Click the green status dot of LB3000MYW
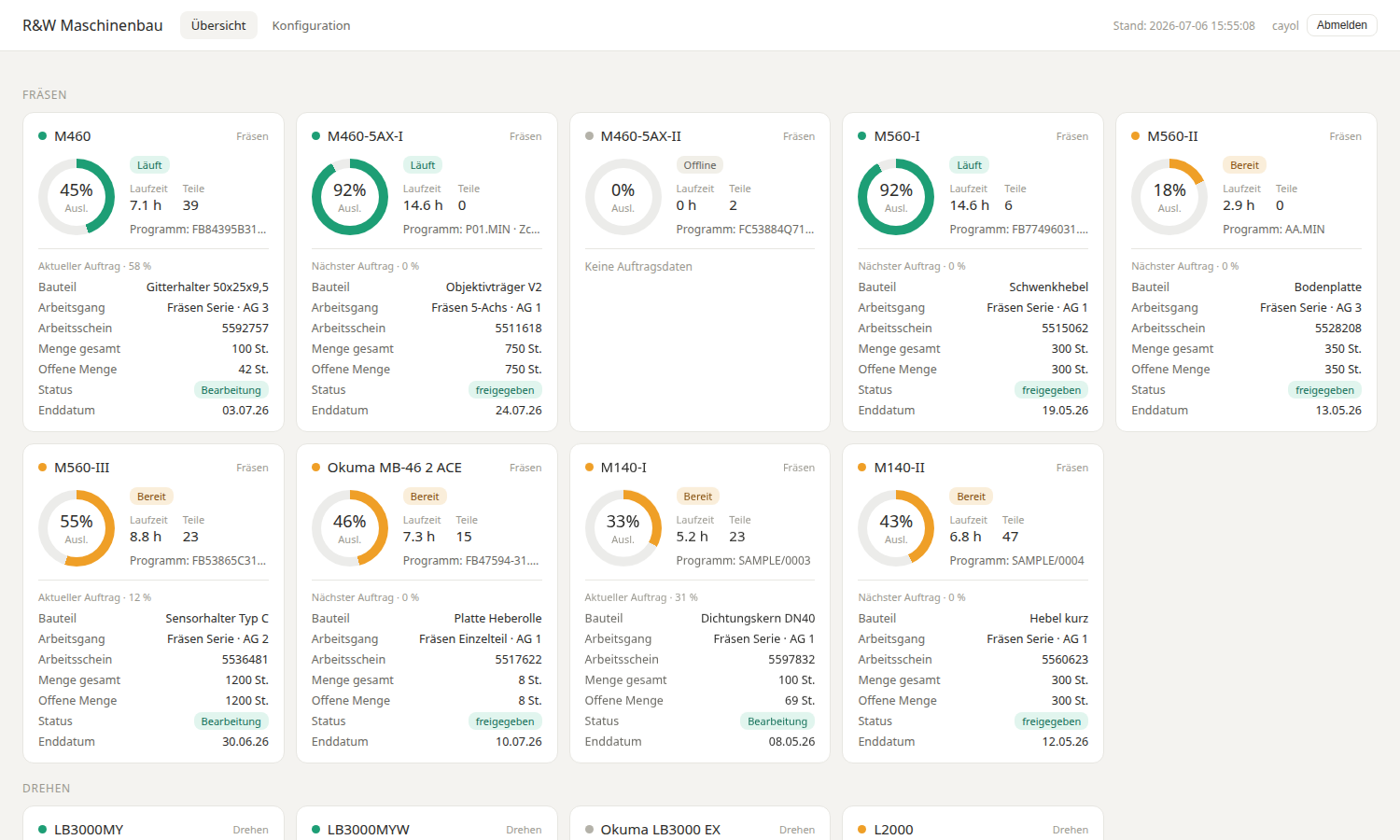 point(315,829)
